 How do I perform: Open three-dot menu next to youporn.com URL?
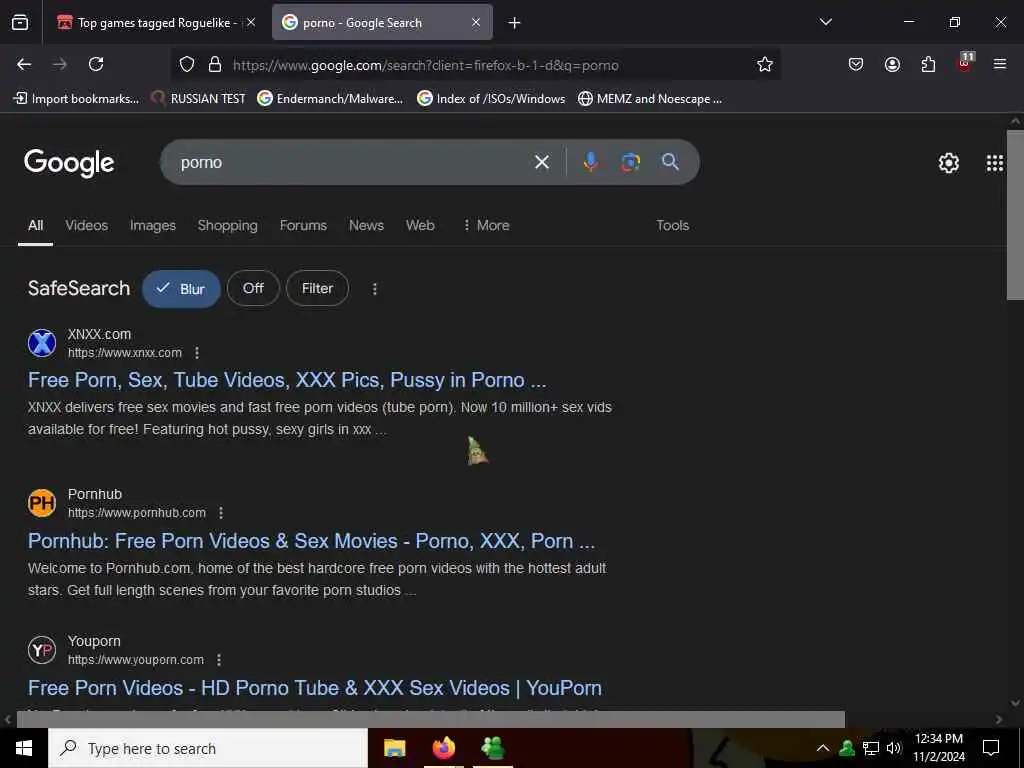219,660
